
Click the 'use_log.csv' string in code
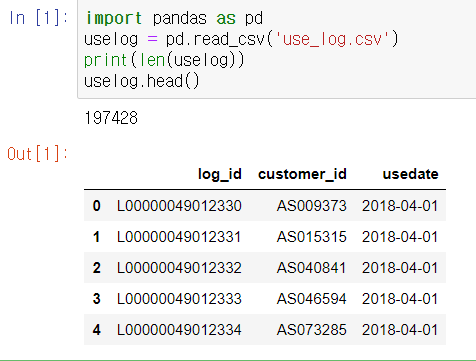(x=332, y=39)
